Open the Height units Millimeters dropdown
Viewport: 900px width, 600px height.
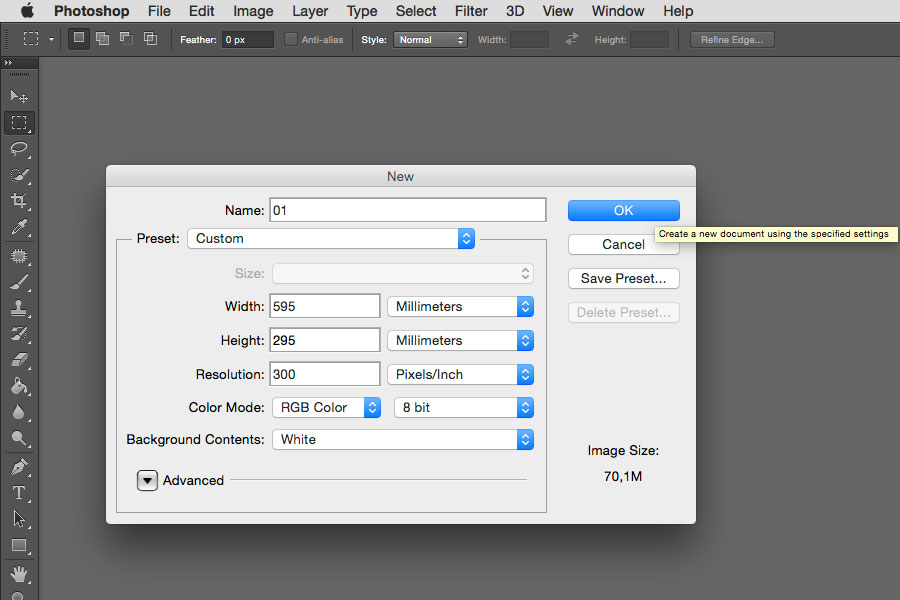[x=460, y=340]
